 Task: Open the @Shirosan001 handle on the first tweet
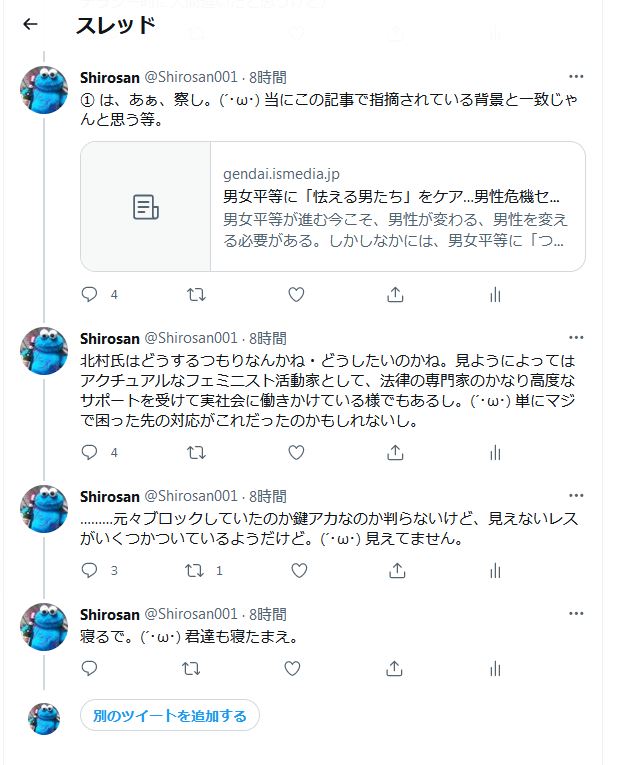(x=191, y=77)
